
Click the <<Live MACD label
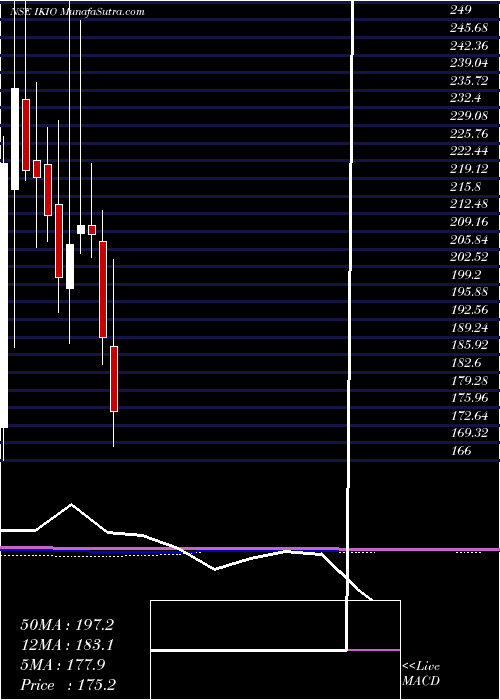(421, 674)
